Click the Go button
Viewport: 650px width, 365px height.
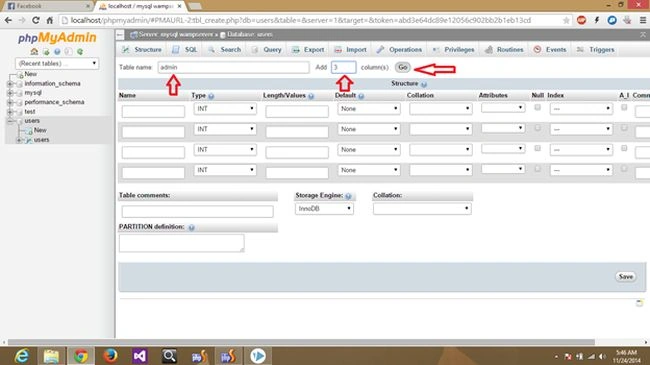(403, 67)
